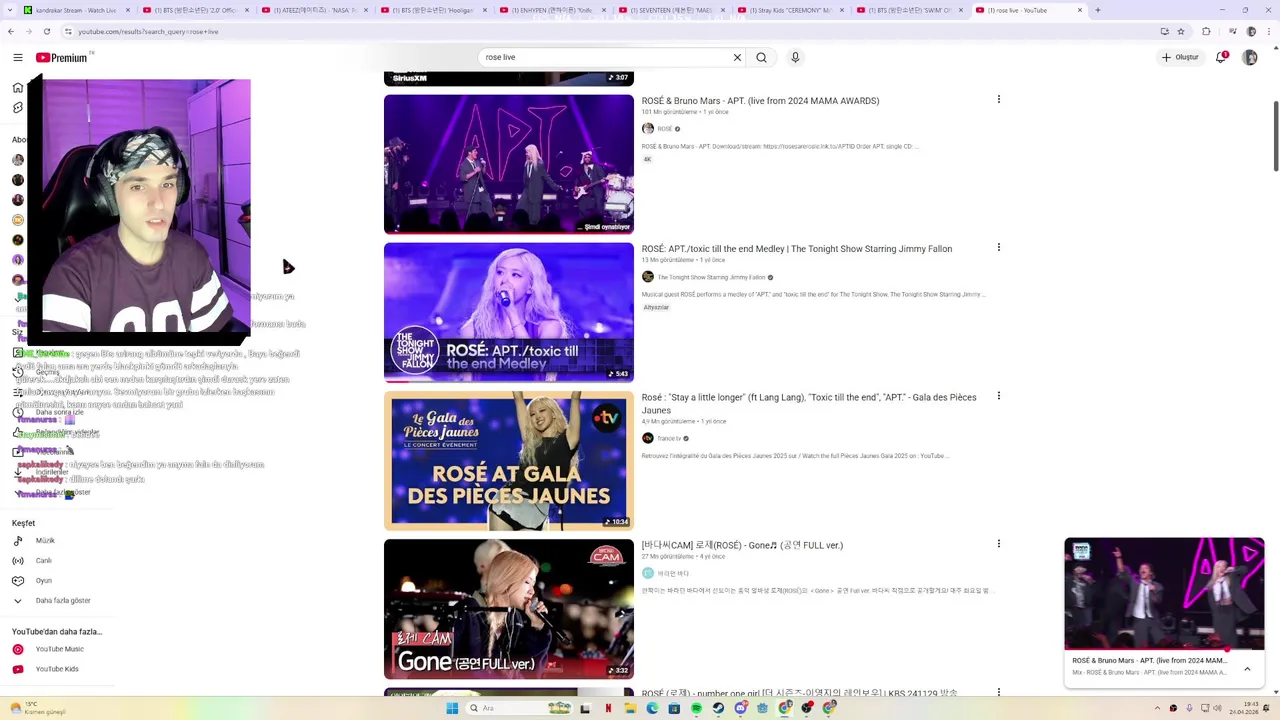1280x720 pixels.
Task: Close the 'rose live - YouTube' tab
Action: [1079, 10]
